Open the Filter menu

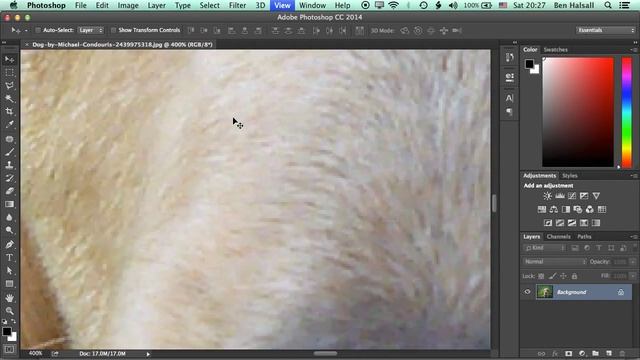coord(238,5)
